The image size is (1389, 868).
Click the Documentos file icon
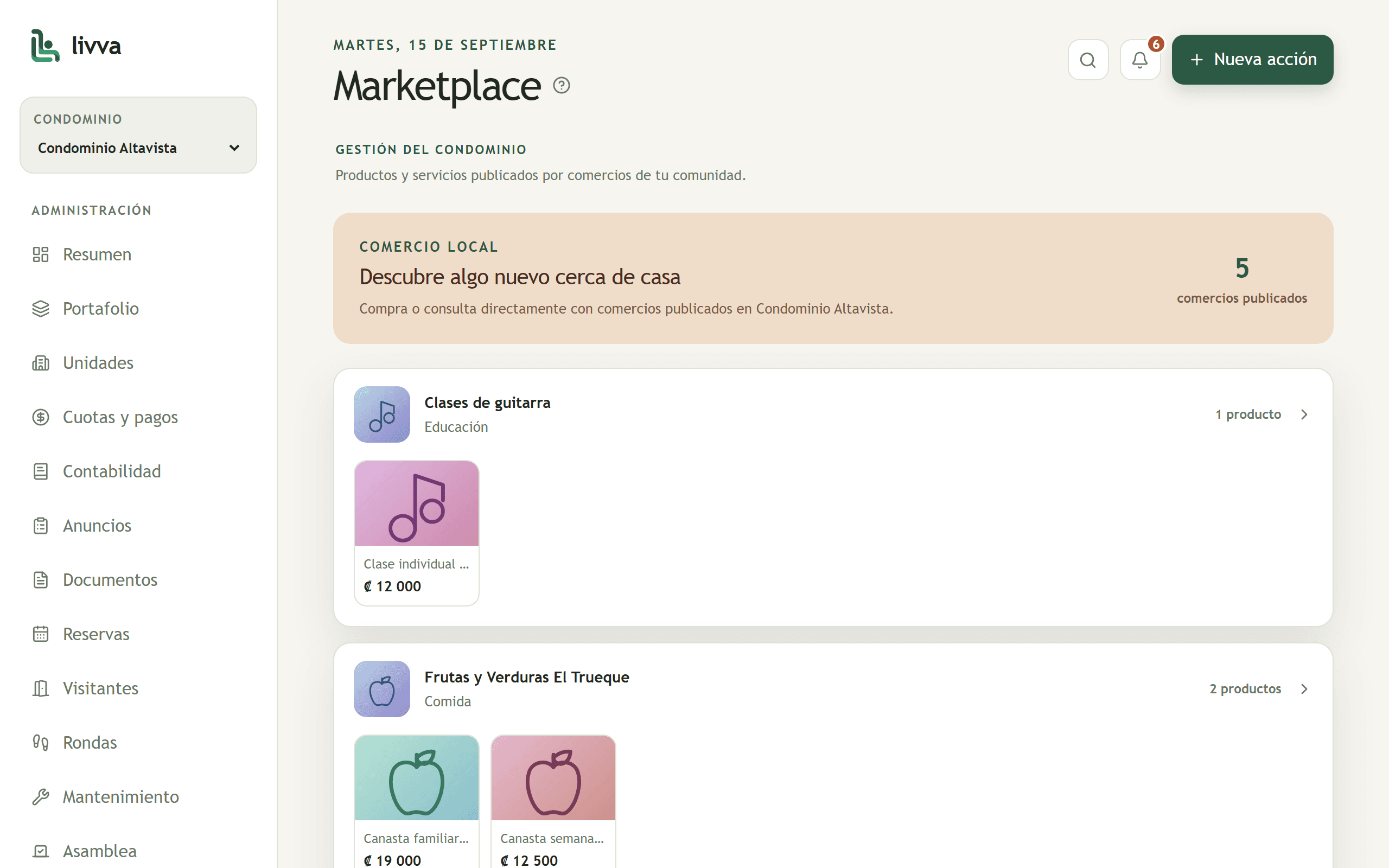pyautogui.click(x=41, y=580)
